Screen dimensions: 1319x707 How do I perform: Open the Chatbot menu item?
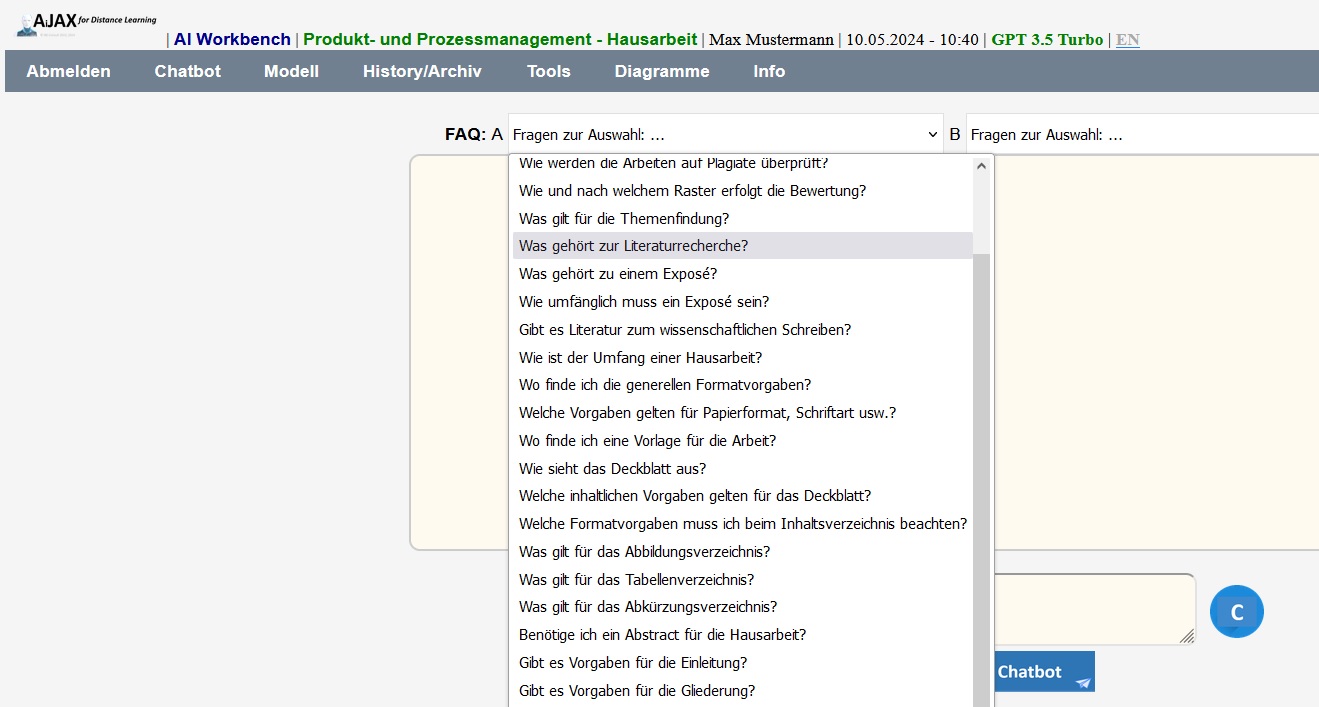point(187,71)
